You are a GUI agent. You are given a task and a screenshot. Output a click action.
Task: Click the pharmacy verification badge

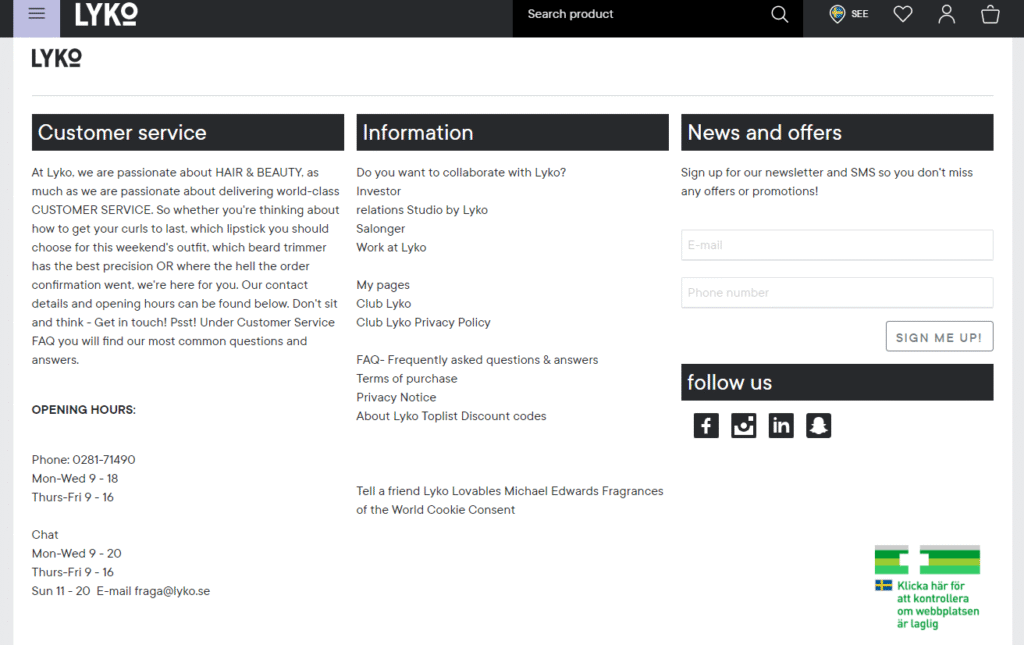pos(927,588)
